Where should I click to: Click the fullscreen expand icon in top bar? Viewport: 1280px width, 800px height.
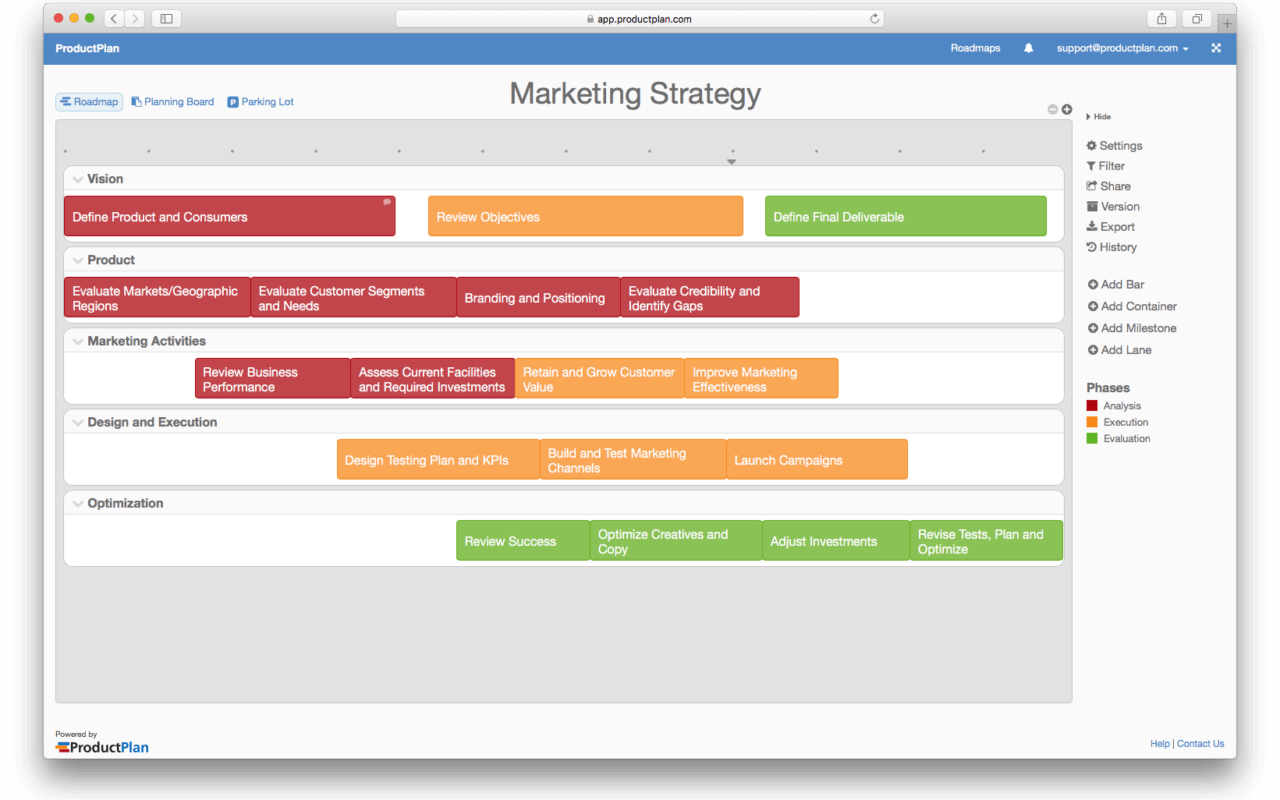click(x=1216, y=47)
